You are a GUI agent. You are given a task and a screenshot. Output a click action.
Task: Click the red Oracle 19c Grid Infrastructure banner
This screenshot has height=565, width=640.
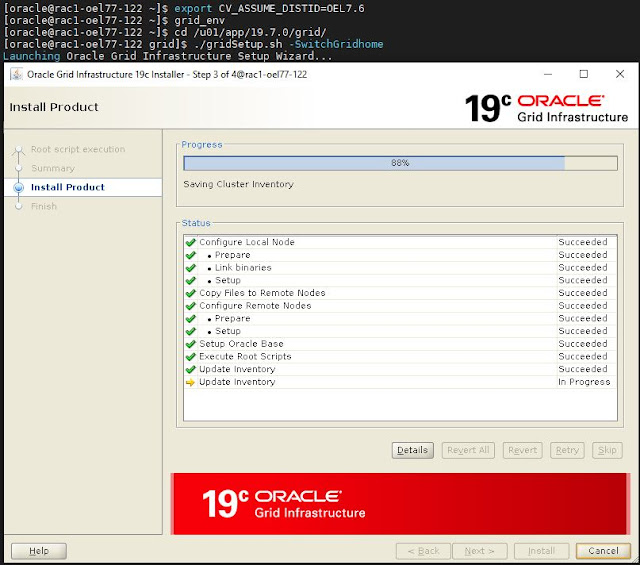(x=399, y=504)
